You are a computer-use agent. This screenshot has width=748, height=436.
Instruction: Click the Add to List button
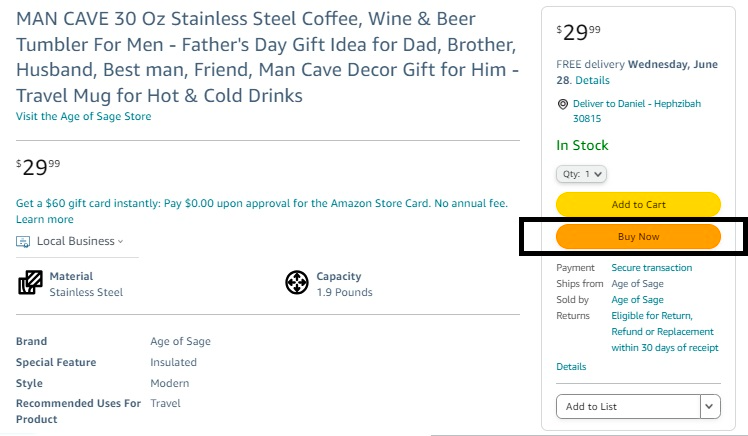628,406
